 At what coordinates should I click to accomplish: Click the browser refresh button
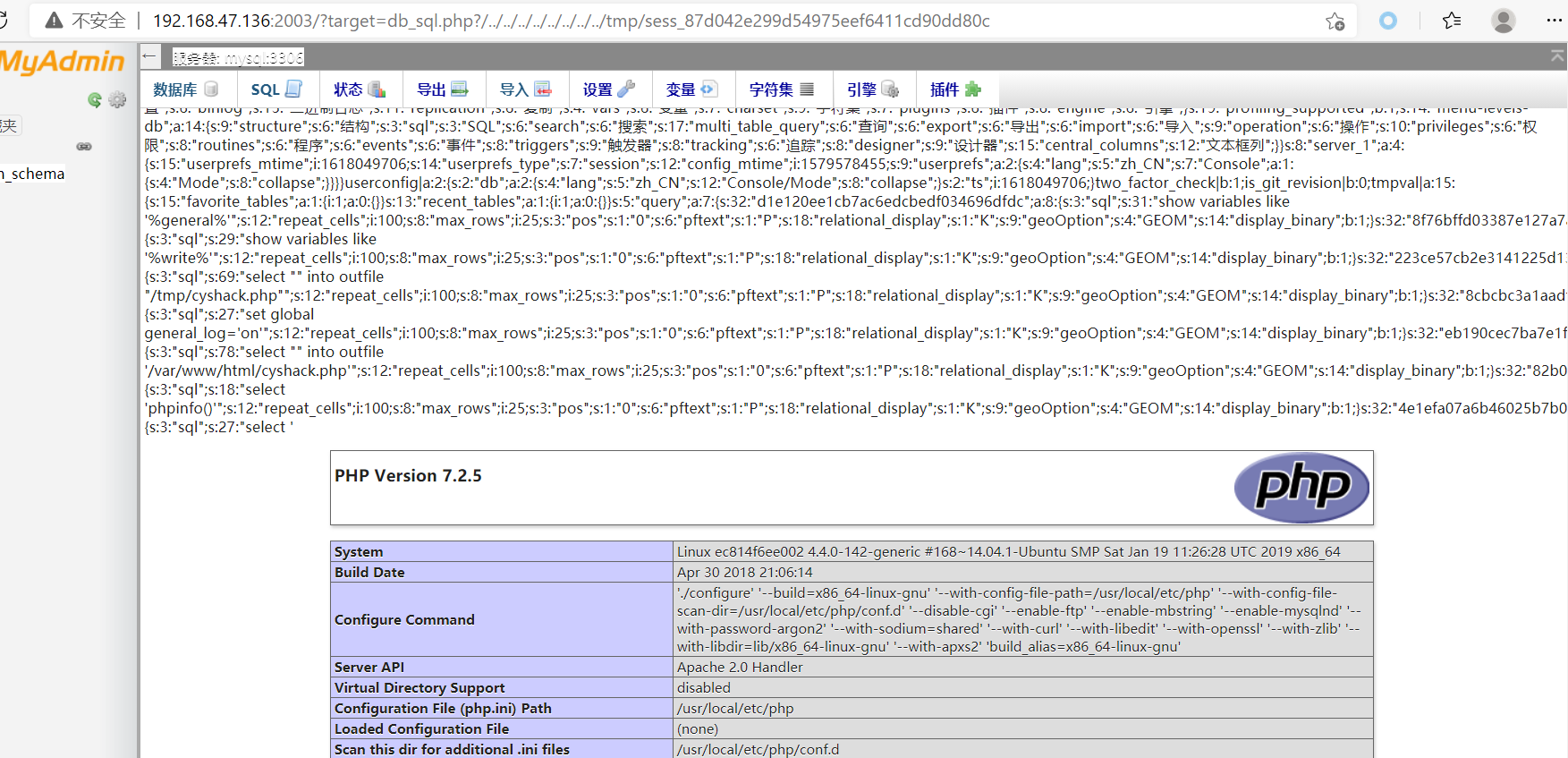tap(4, 21)
